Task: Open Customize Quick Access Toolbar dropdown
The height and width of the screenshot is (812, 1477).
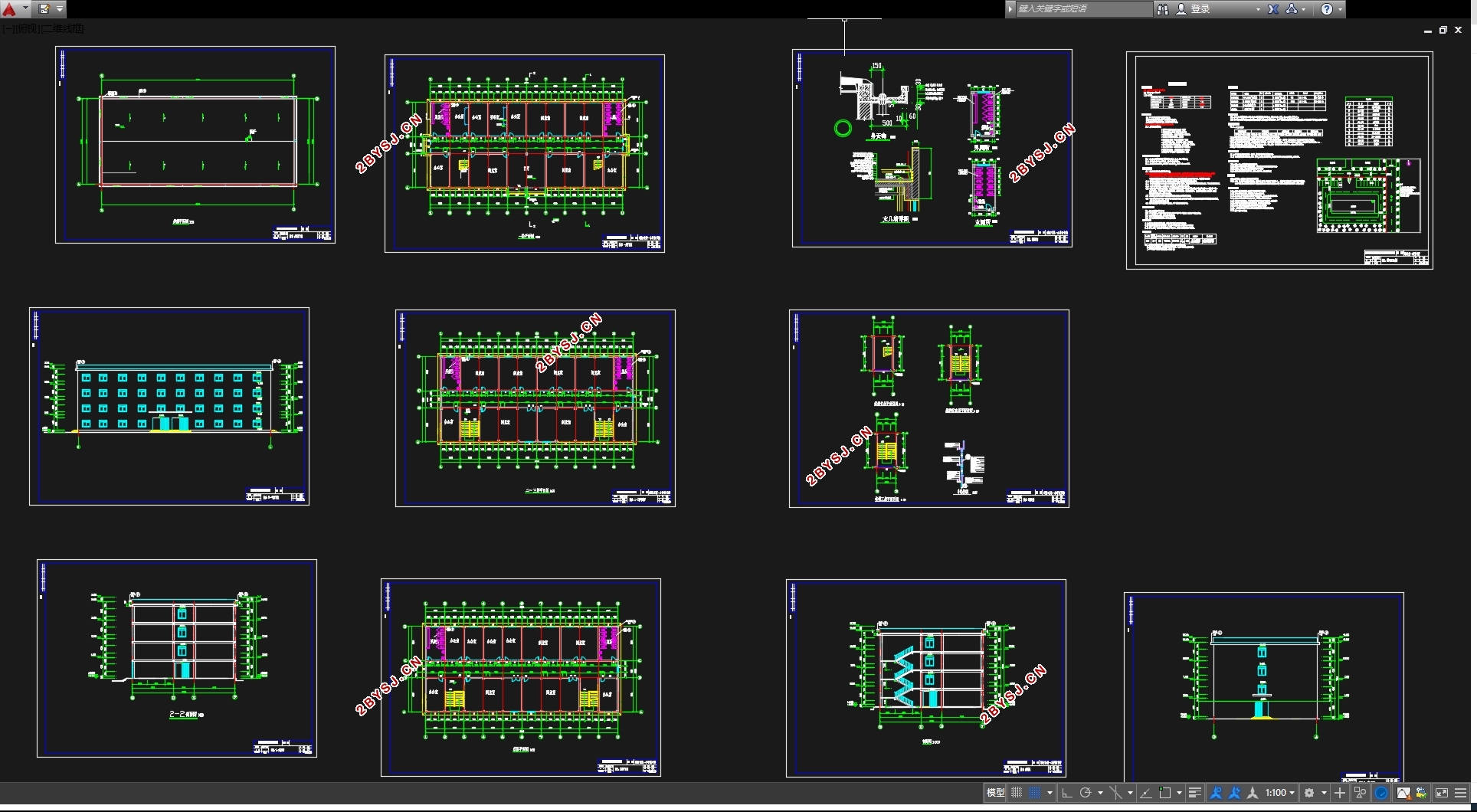Action: [60, 9]
